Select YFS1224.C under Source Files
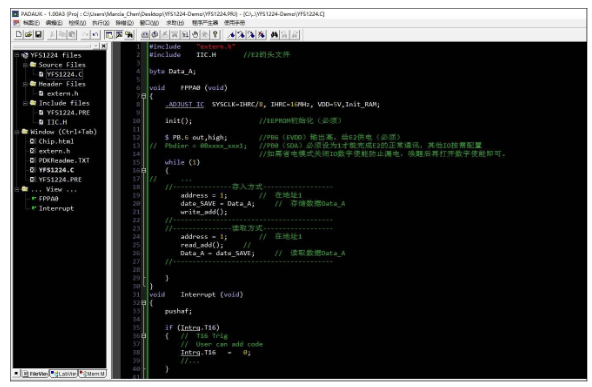This screenshot has height=387, width=592. click(64, 74)
